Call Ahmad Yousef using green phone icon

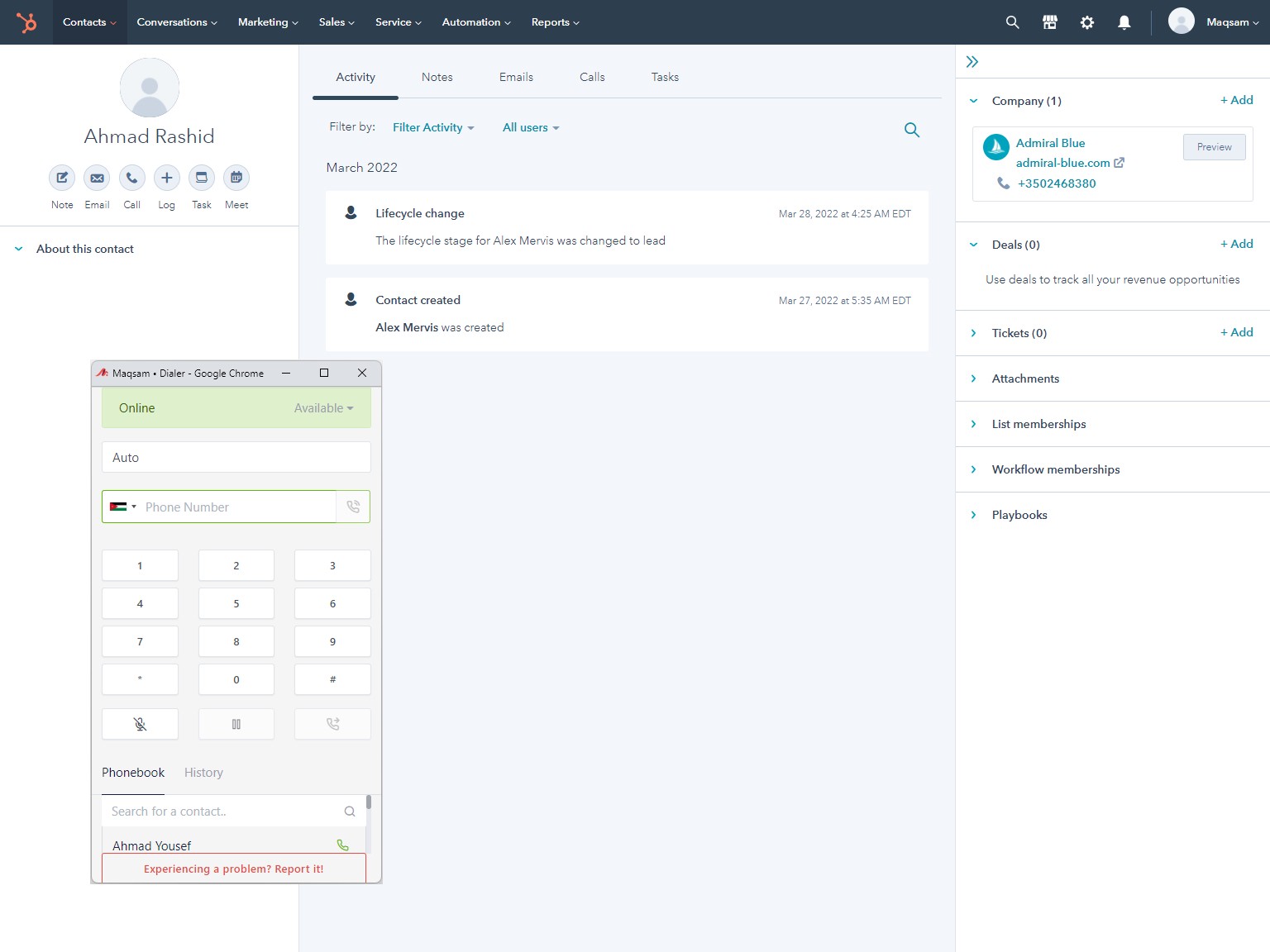pyautogui.click(x=343, y=845)
